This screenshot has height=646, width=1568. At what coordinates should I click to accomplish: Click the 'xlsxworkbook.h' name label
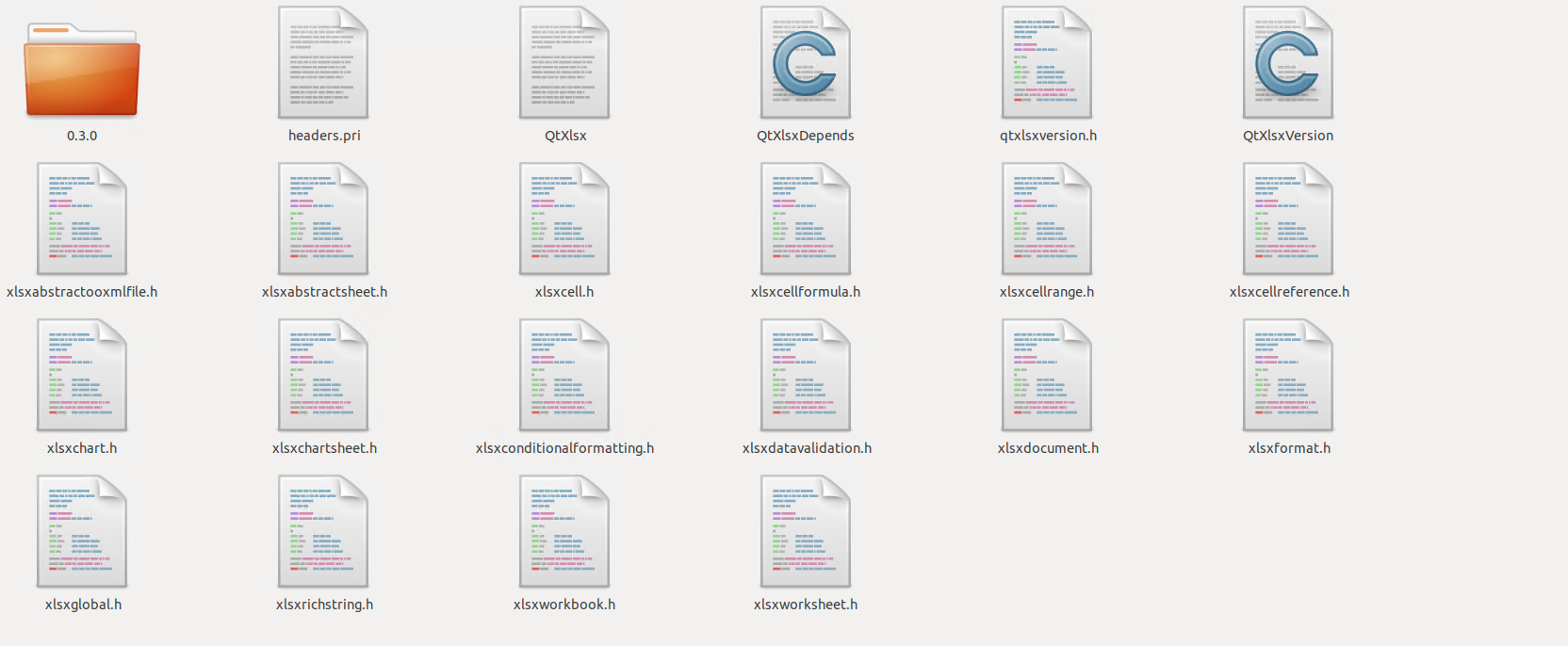point(564,605)
